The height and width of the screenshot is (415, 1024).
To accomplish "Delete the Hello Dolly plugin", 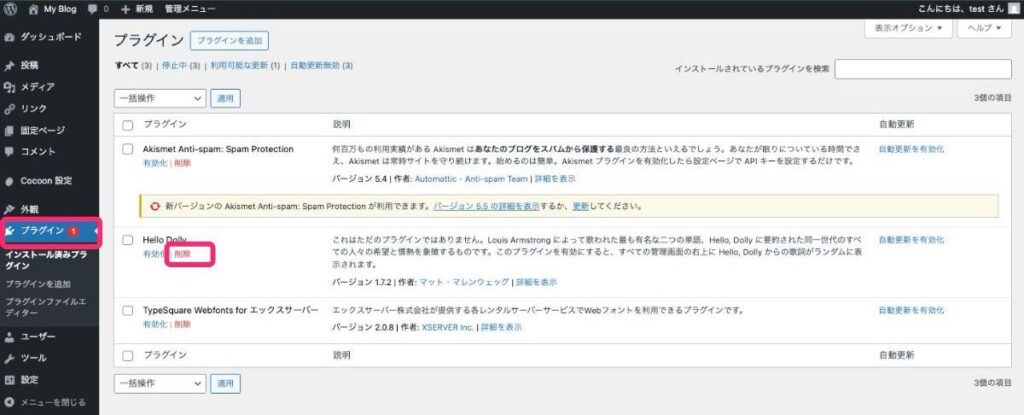I will 183,254.
